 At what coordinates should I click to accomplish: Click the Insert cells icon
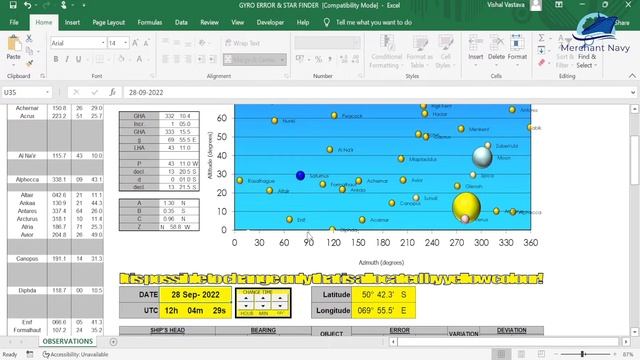(x=476, y=43)
